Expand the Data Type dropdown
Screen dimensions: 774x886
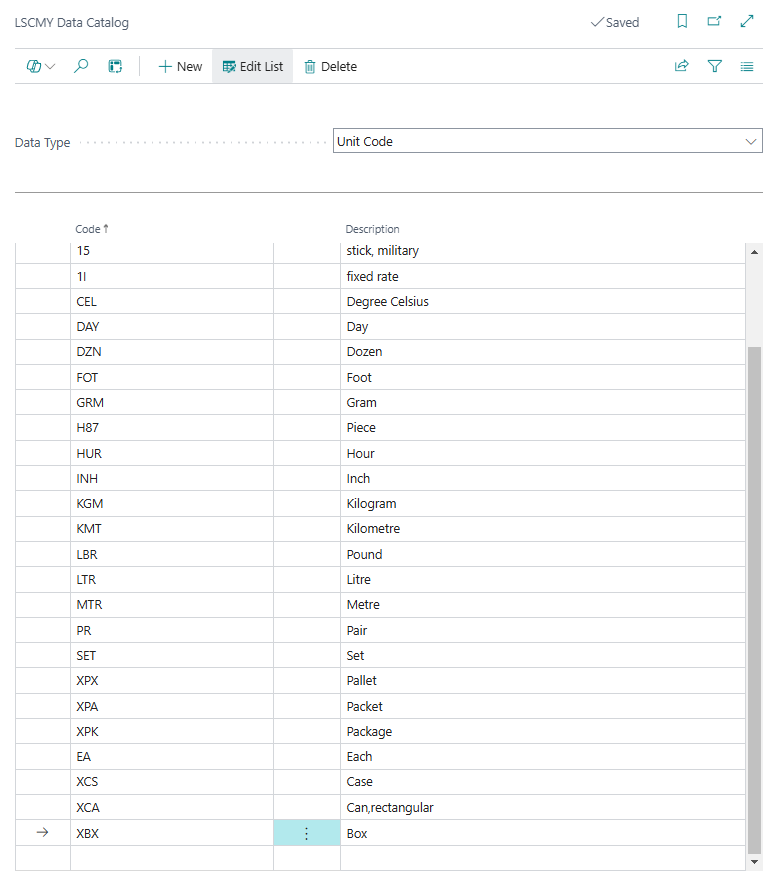point(752,142)
